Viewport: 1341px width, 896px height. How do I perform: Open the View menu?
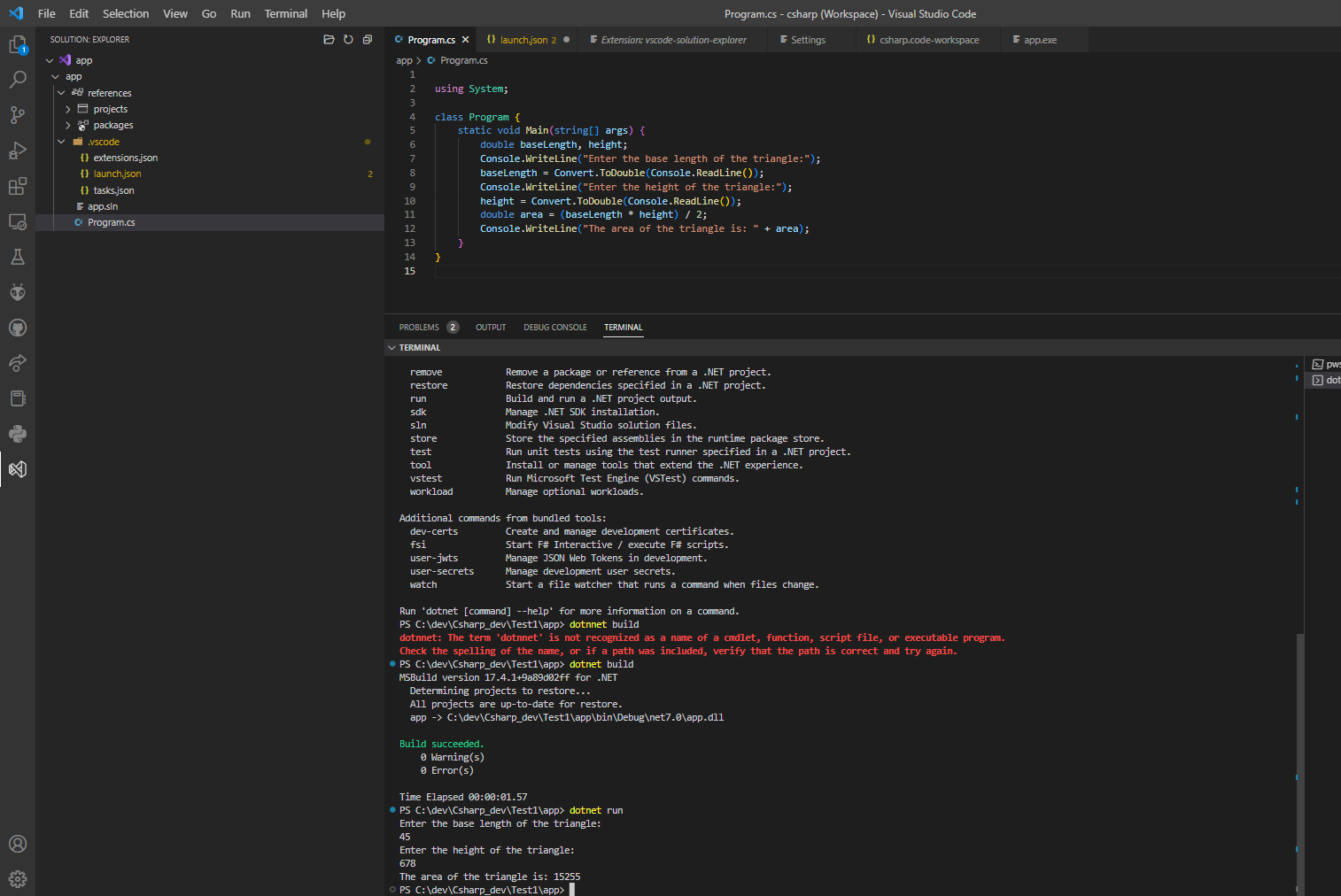[x=175, y=13]
